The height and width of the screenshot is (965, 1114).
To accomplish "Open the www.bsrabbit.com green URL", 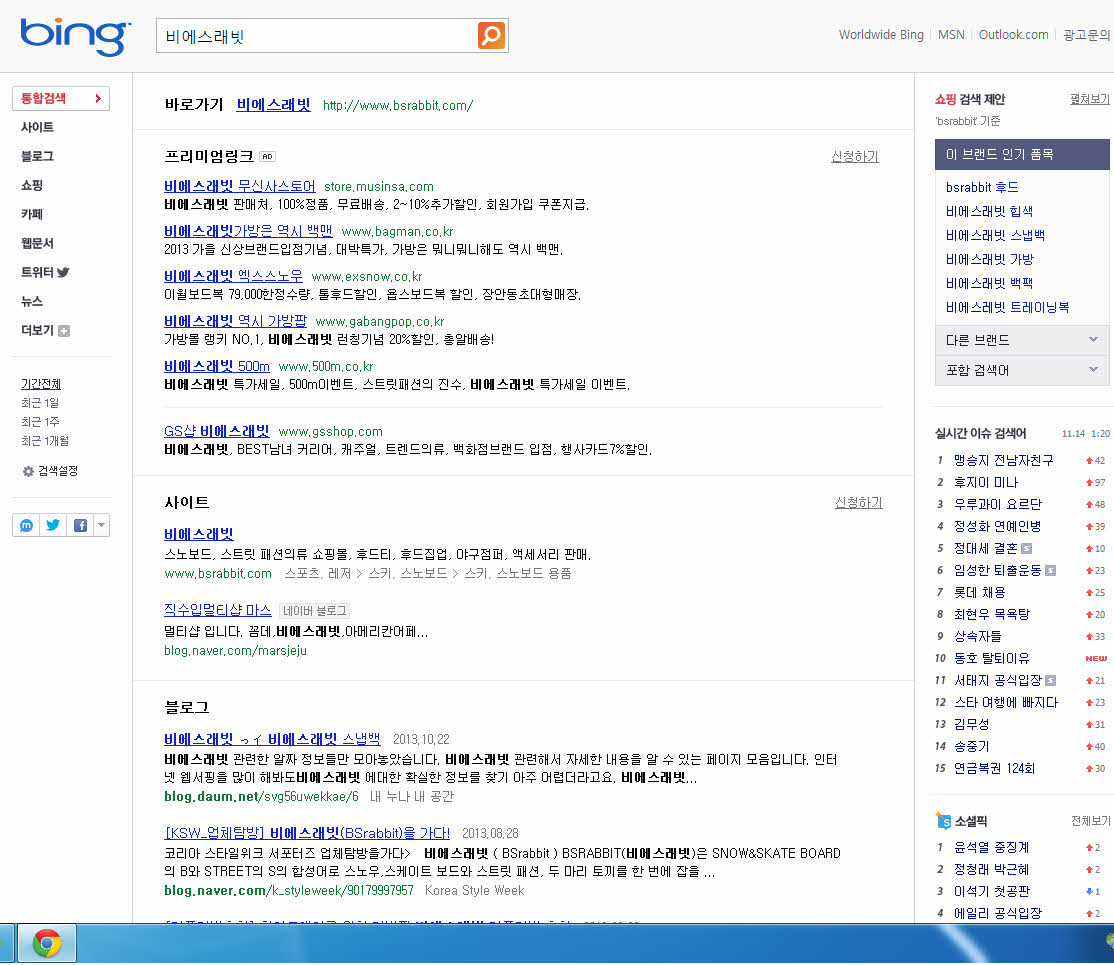I will (x=218, y=573).
